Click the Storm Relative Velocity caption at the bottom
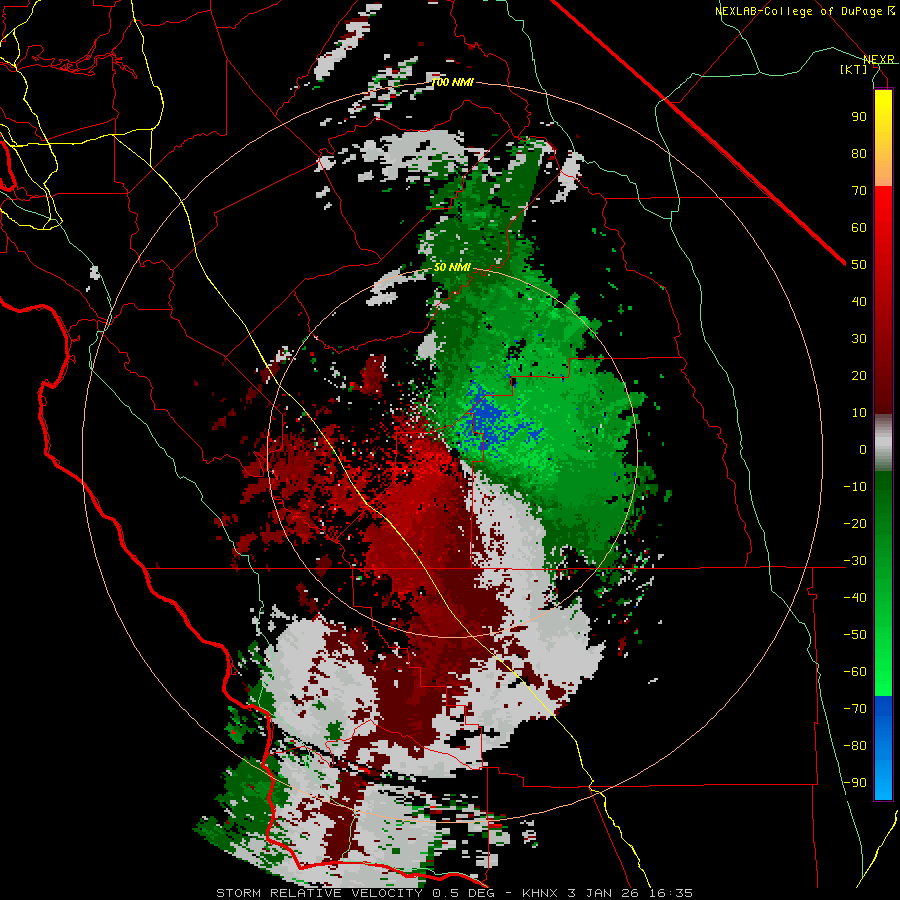The image size is (900, 900). click(454, 893)
